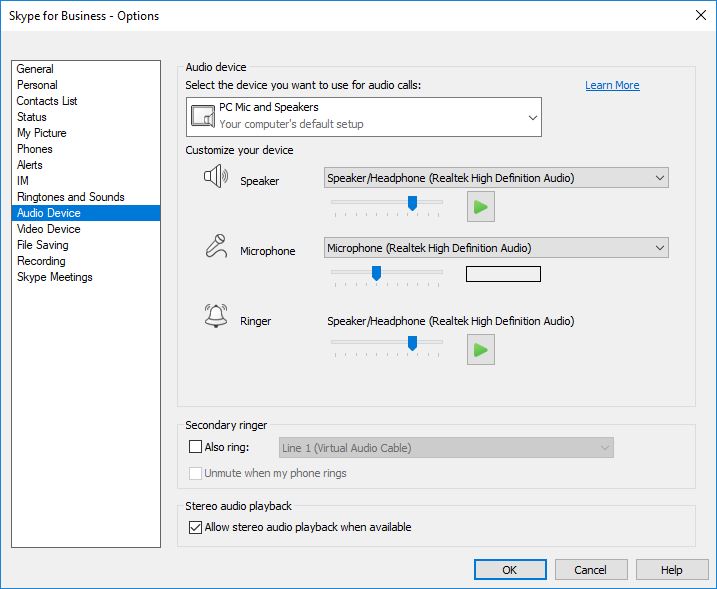Image resolution: width=717 pixels, height=589 pixels.
Task: Open File Saving options
Action: pos(86,245)
